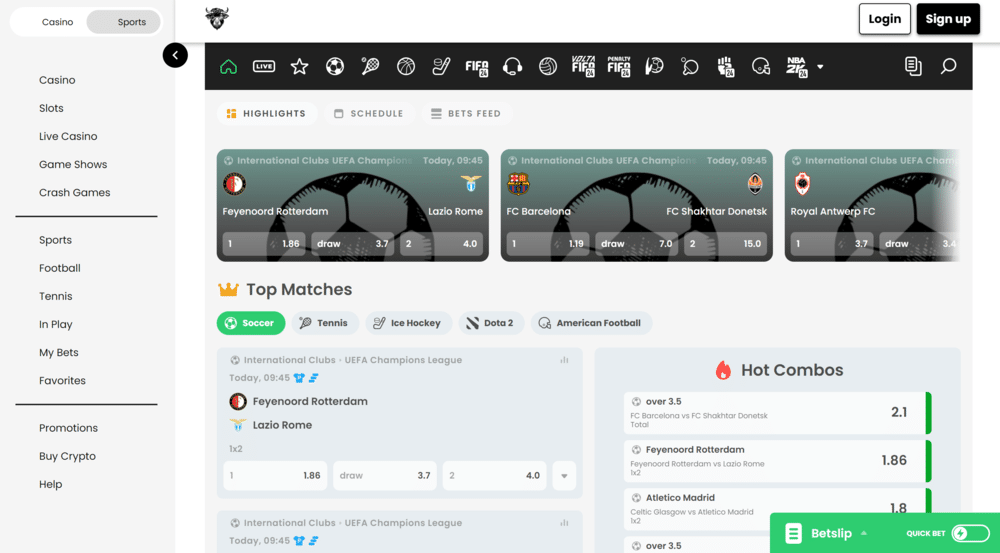Bet on Feyenoord win 1.86 in highlight card
The width and height of the screenshot is (1000, 553).
pyautogui.click(x=264, y=244)
